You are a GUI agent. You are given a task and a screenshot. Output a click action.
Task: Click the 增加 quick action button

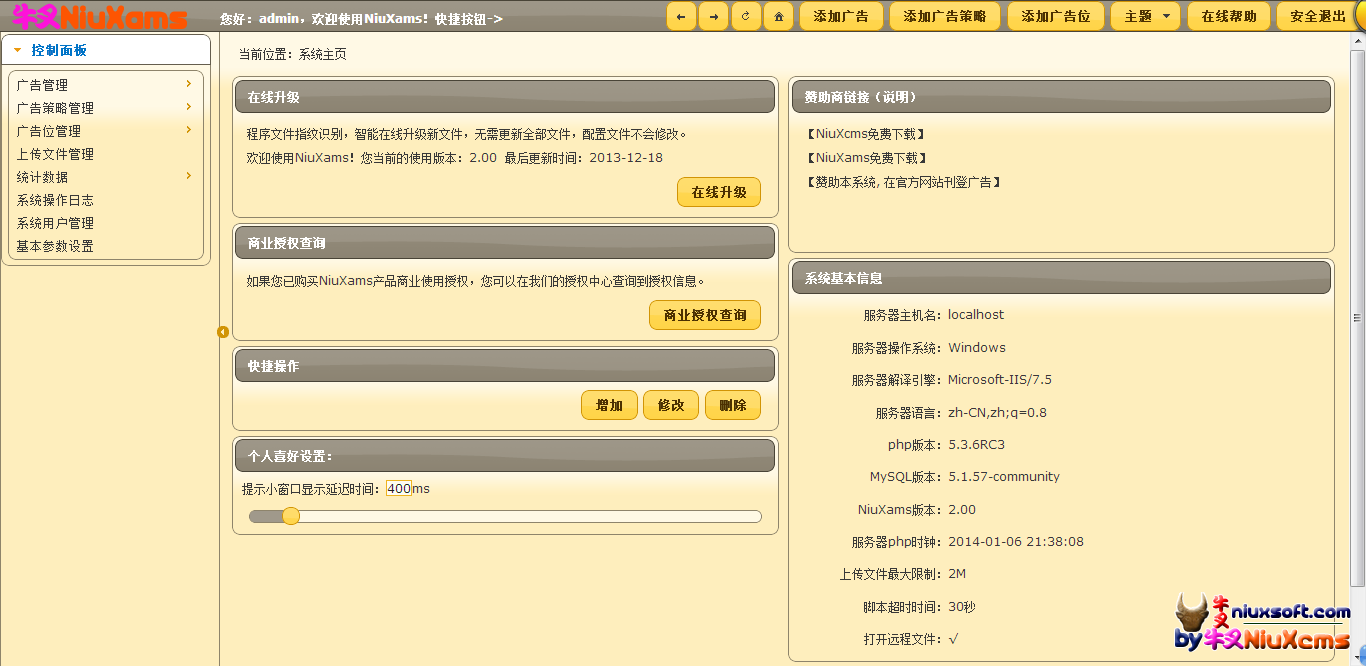[x=609, y=405]
